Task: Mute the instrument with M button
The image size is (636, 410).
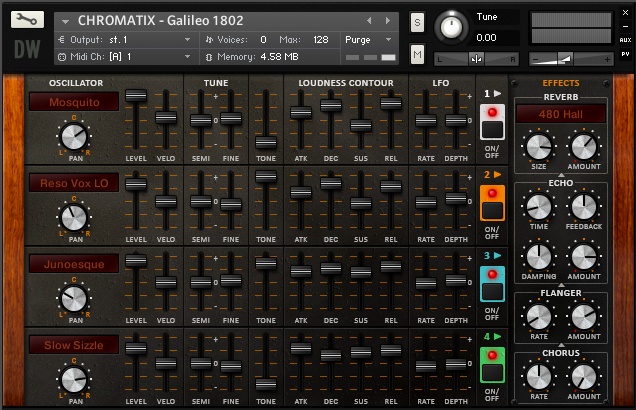Action: click(x=417, y=54)
